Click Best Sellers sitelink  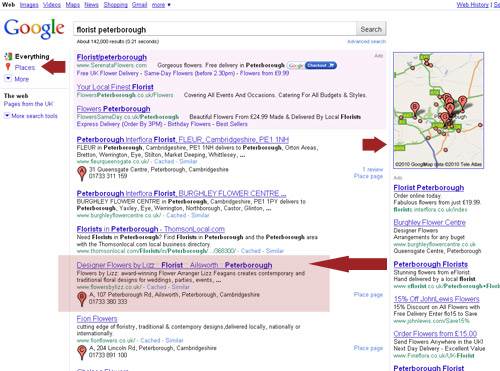point(232,124)
